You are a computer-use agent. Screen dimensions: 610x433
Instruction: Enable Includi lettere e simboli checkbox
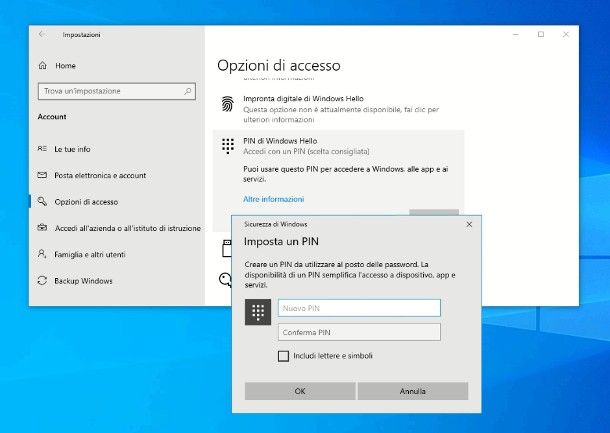click(x=284, y=356)
